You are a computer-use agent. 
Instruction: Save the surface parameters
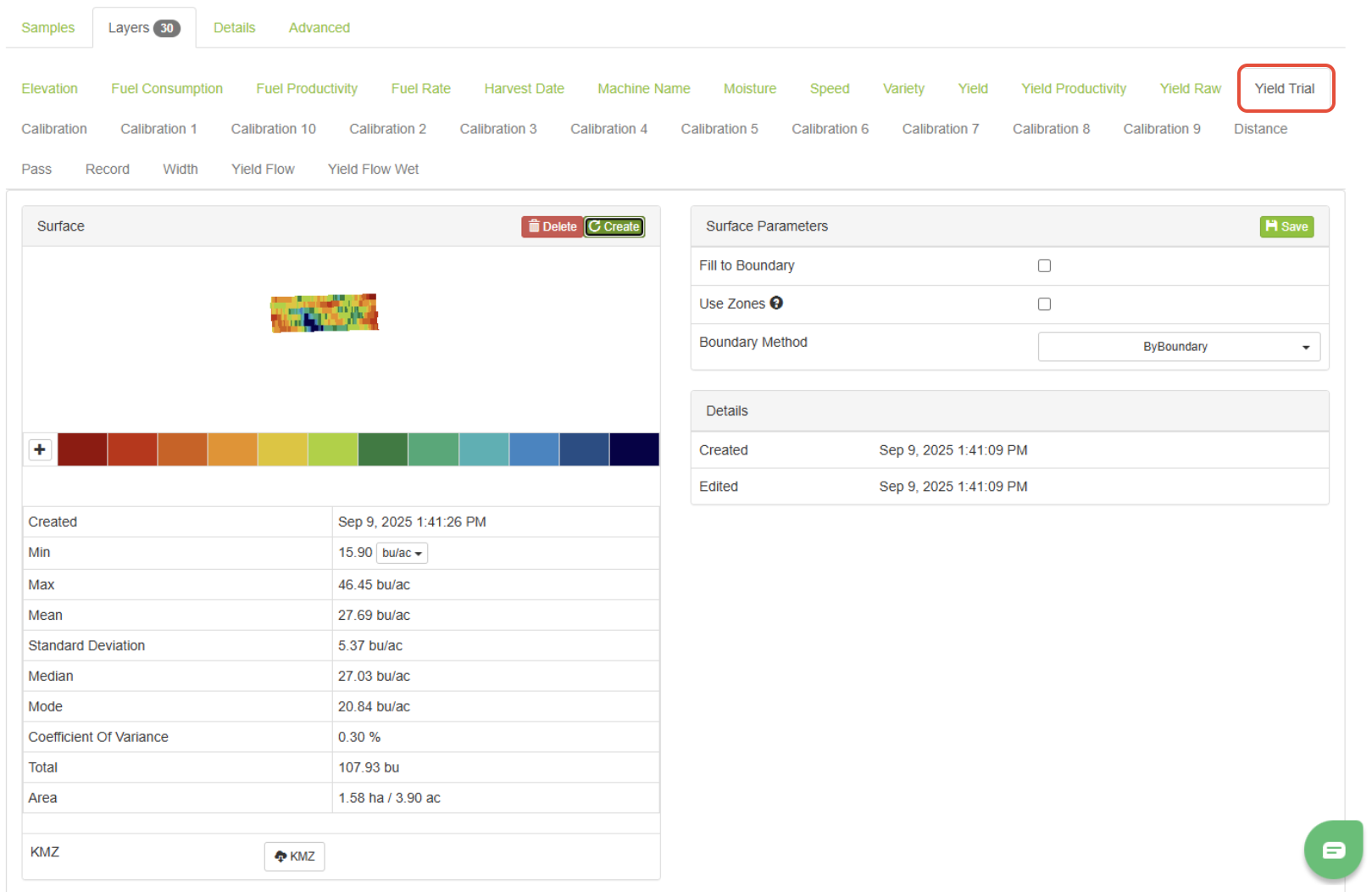[x=1286, y=226]
